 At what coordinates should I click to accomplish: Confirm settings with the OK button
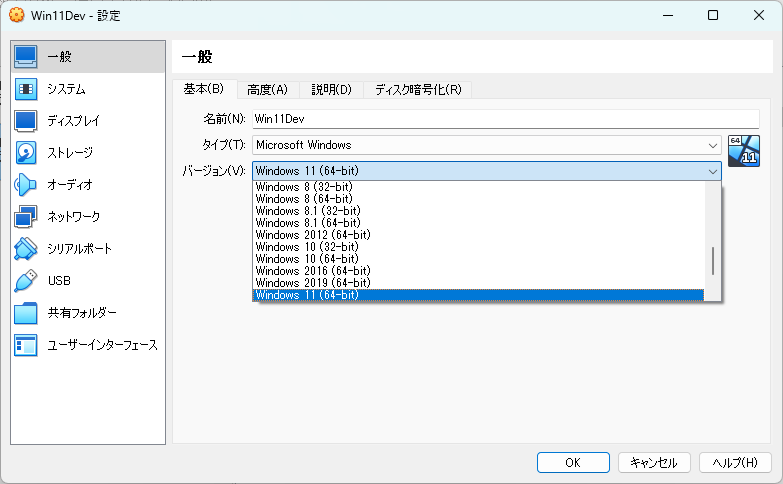(x=573, y=463)
